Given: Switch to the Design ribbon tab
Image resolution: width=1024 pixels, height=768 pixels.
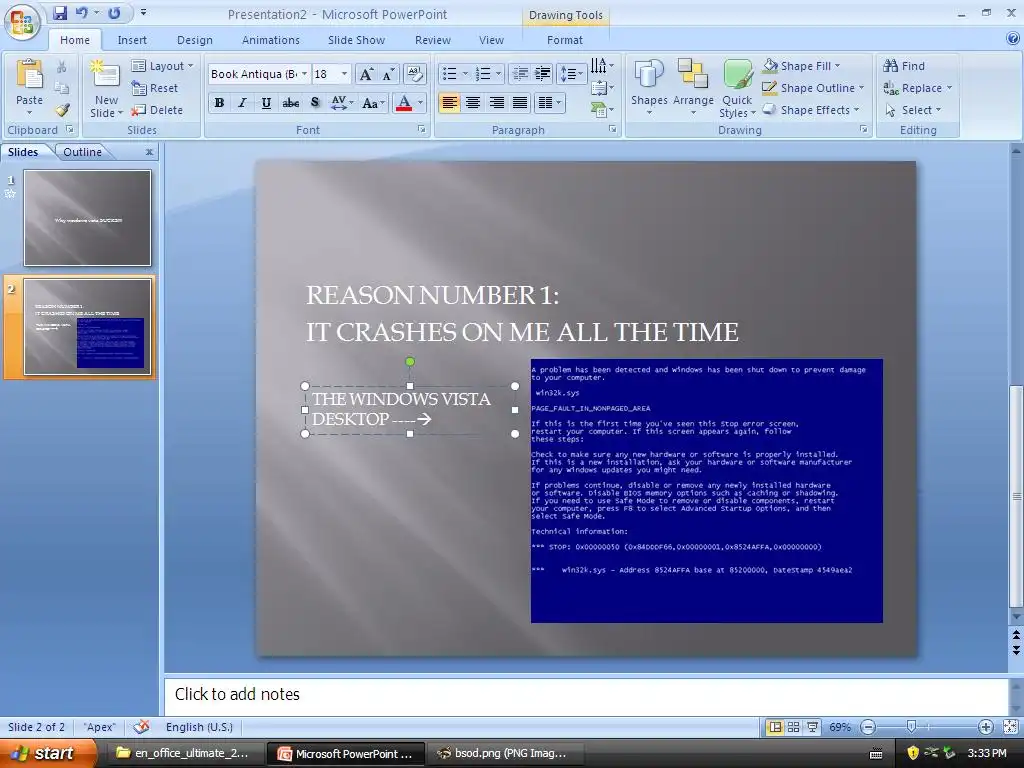Looking at the screenshot, I should point(195,40).
